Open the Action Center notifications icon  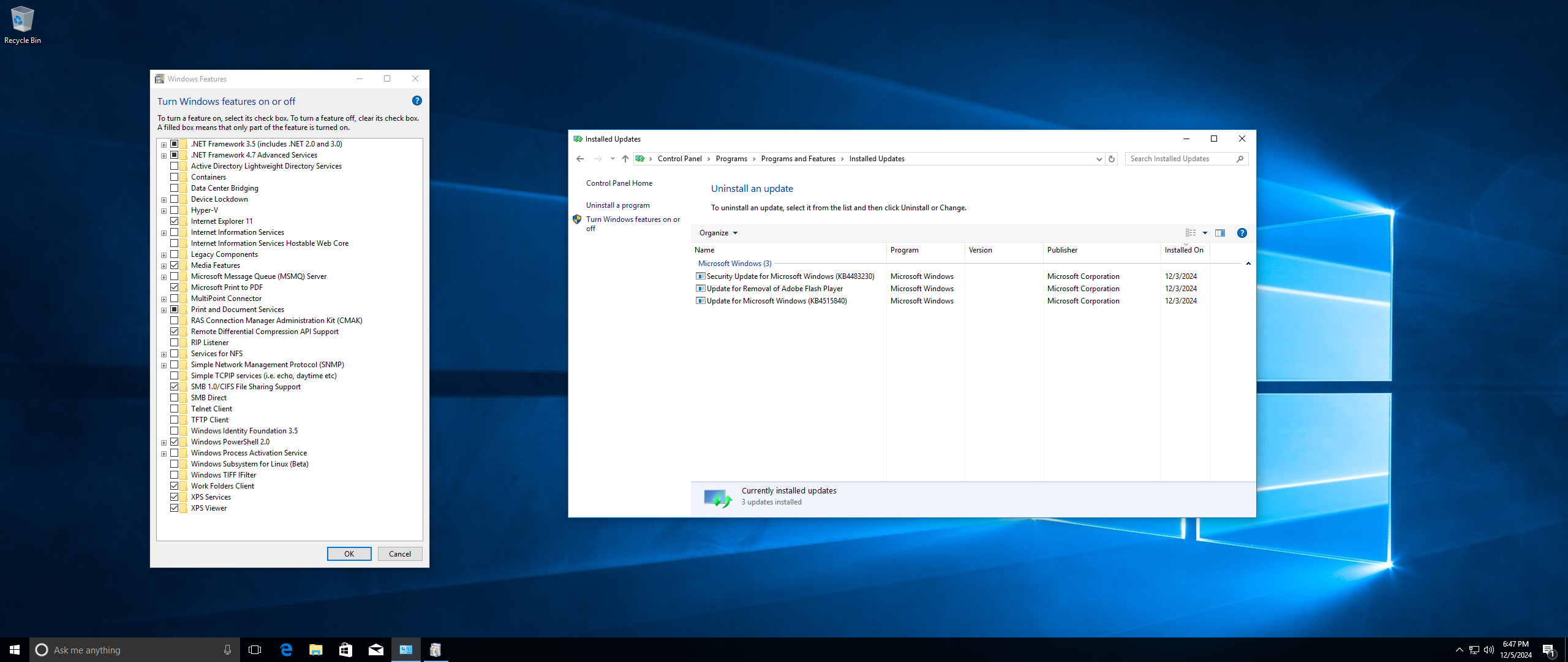point(1548,650)
